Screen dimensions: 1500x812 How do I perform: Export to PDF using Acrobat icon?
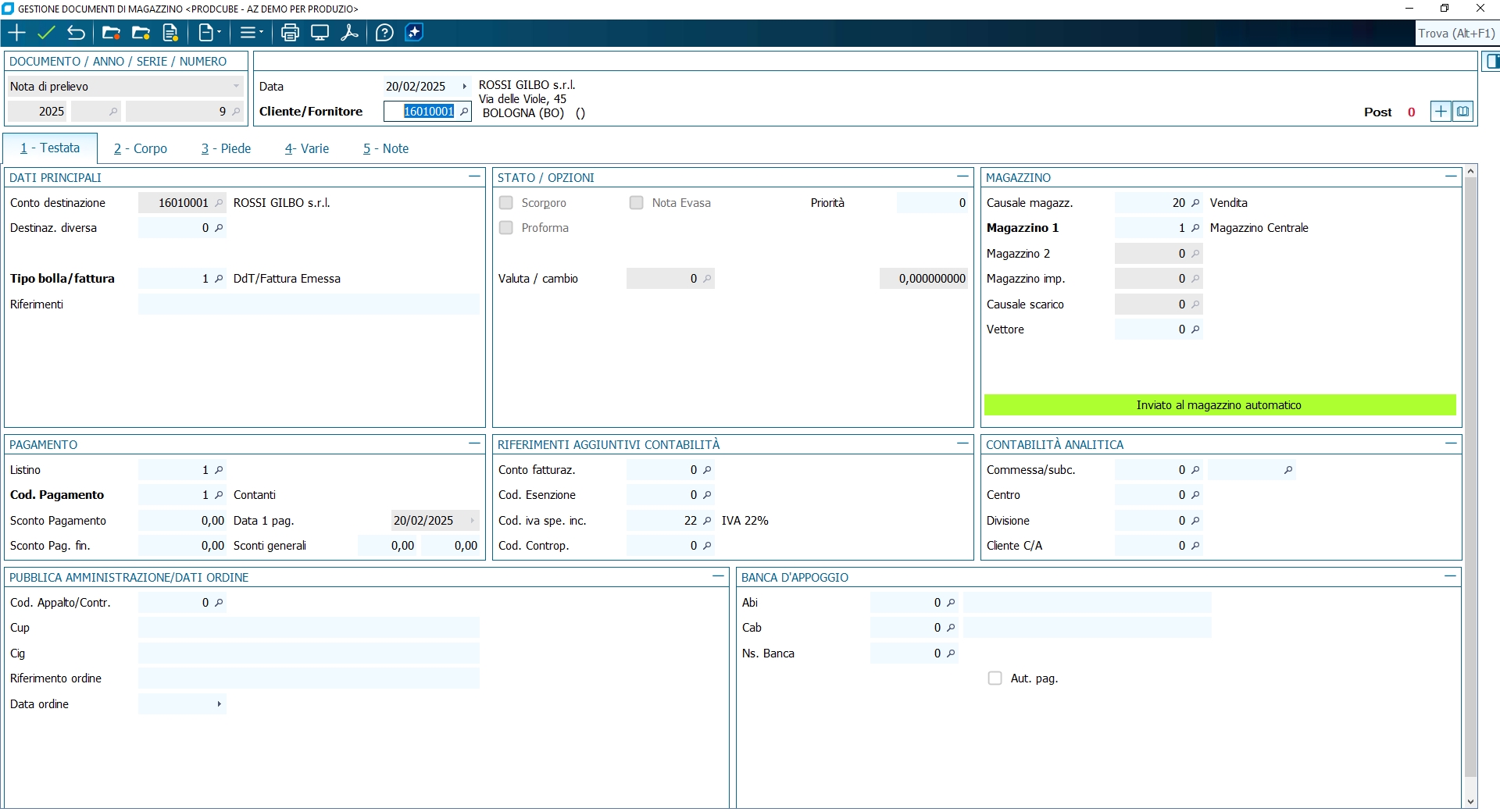tap(349, 33)
